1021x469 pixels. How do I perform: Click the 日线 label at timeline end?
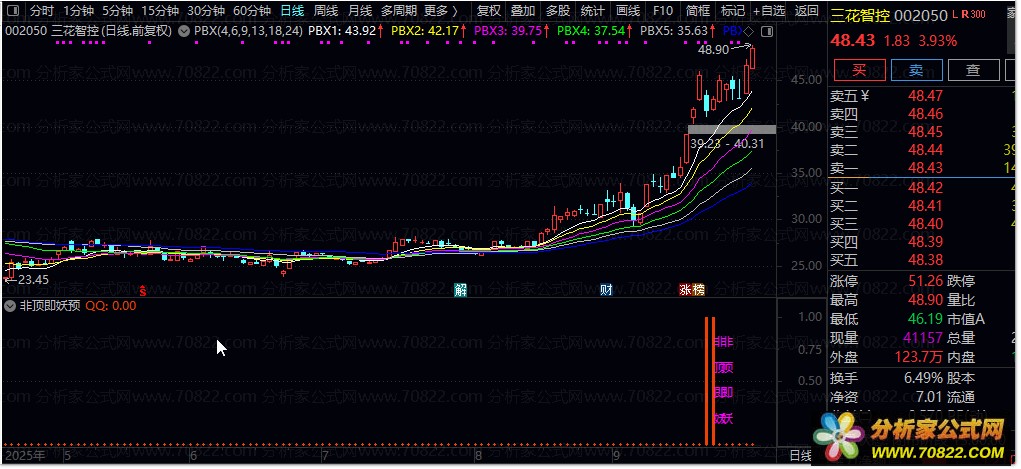coord(801,455)
